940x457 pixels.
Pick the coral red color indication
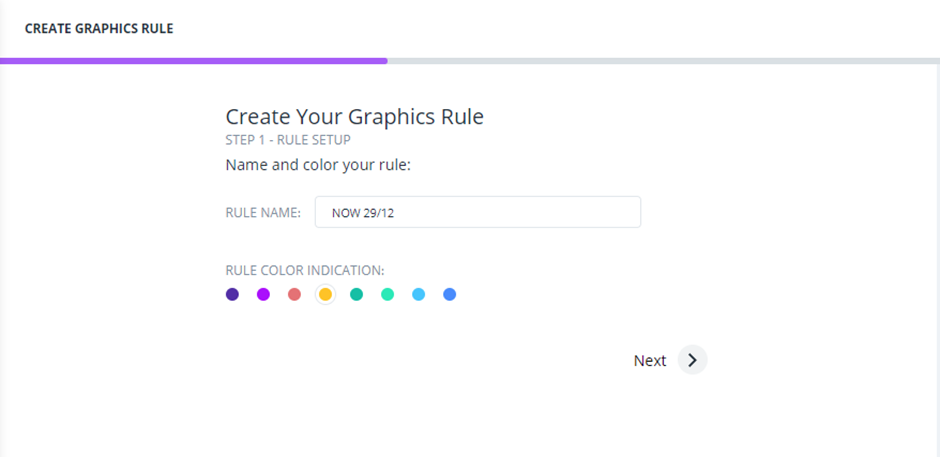click(x=294, y=294)
